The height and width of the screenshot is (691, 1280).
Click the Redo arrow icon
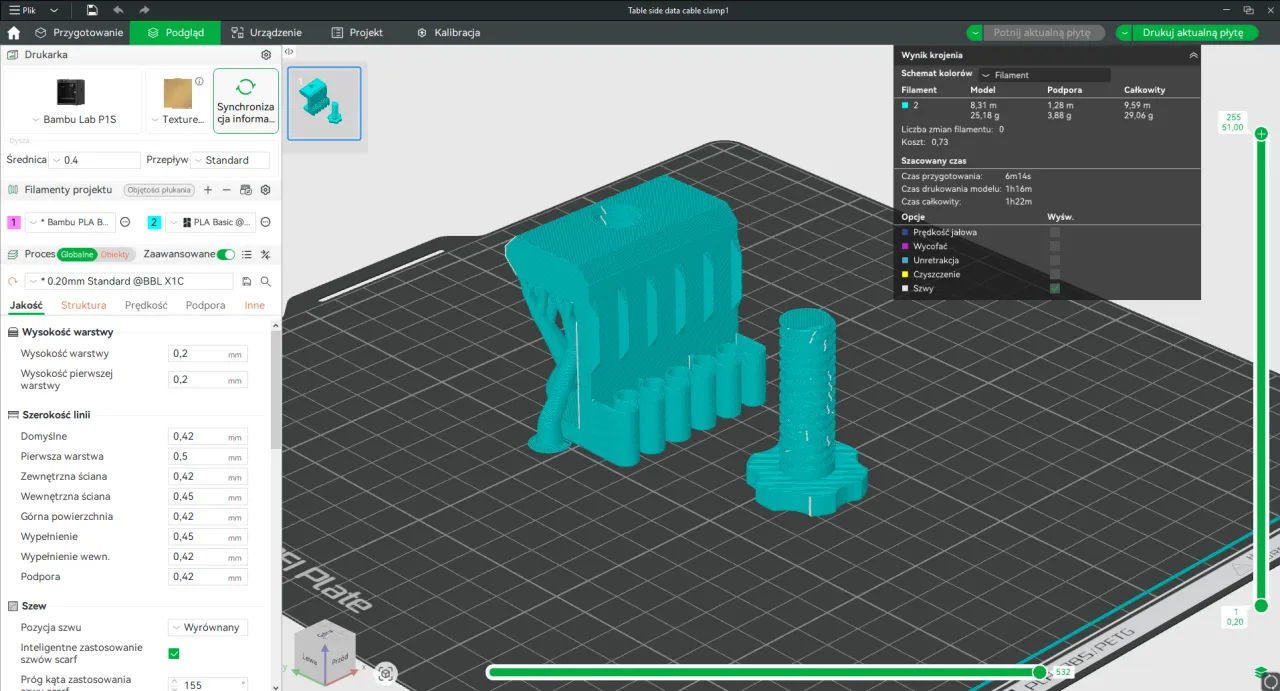pyautogui.click(x=145, y=10)
